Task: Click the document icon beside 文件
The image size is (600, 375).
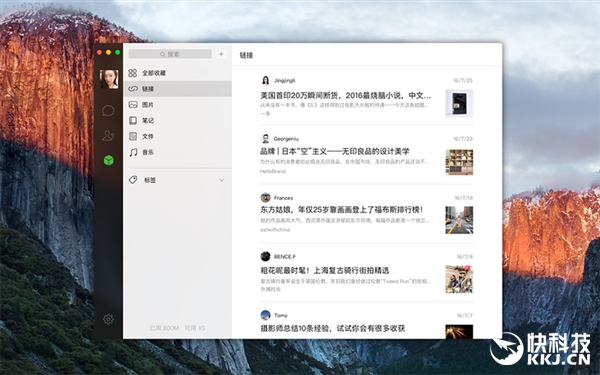Action: coord(133,136)
